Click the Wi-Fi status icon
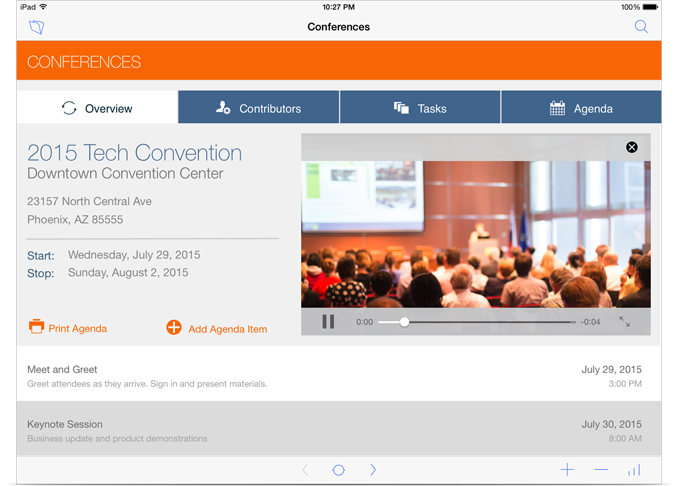678x486 pixels. (x=43, y=7)
